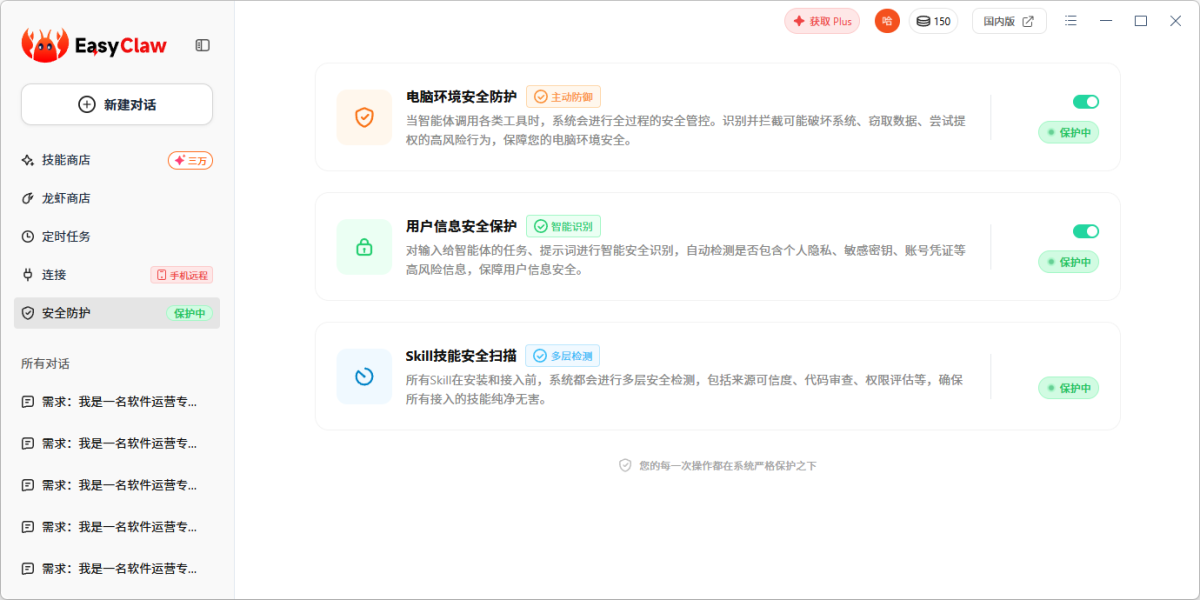Click the 获取 Plus upgrade button
The width and height of the screenshot is (1200, 600).
tap(822, 20)
